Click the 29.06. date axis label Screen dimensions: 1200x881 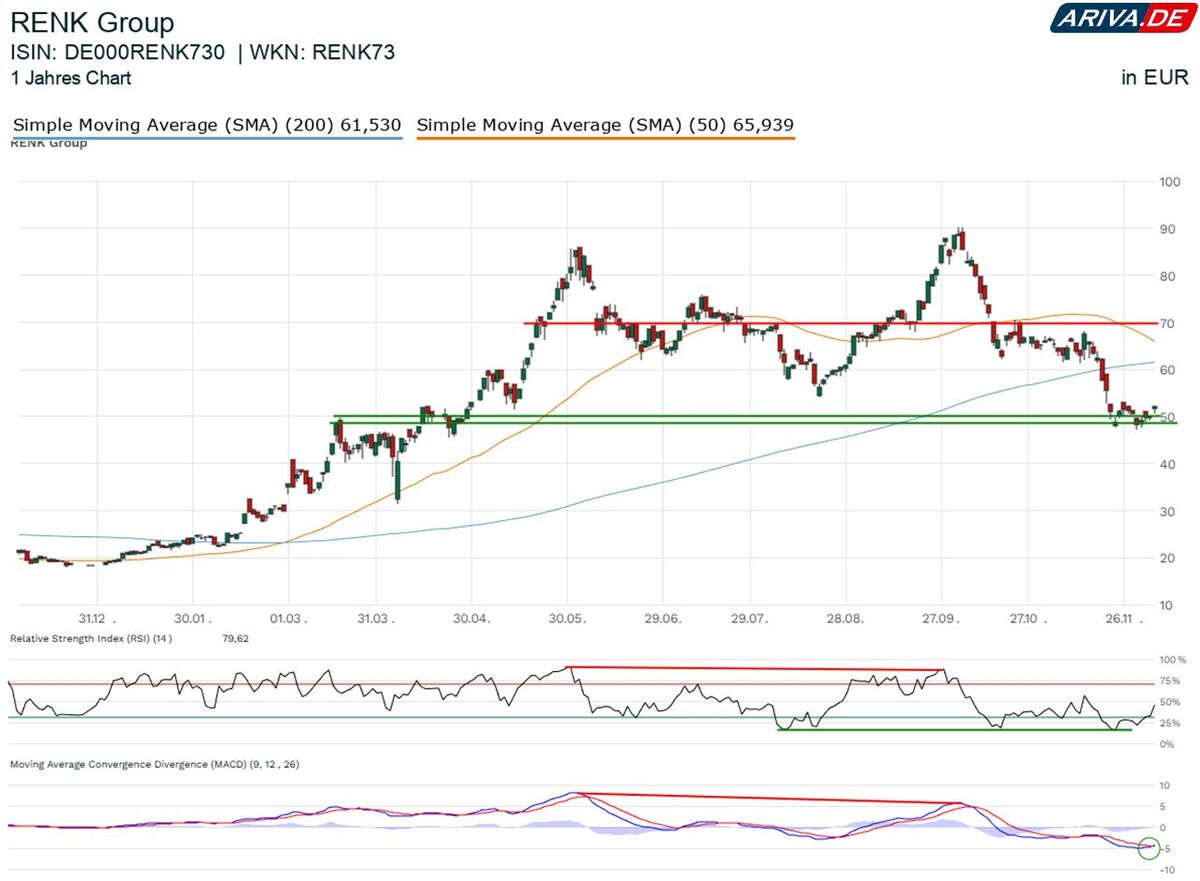(665, 619)
